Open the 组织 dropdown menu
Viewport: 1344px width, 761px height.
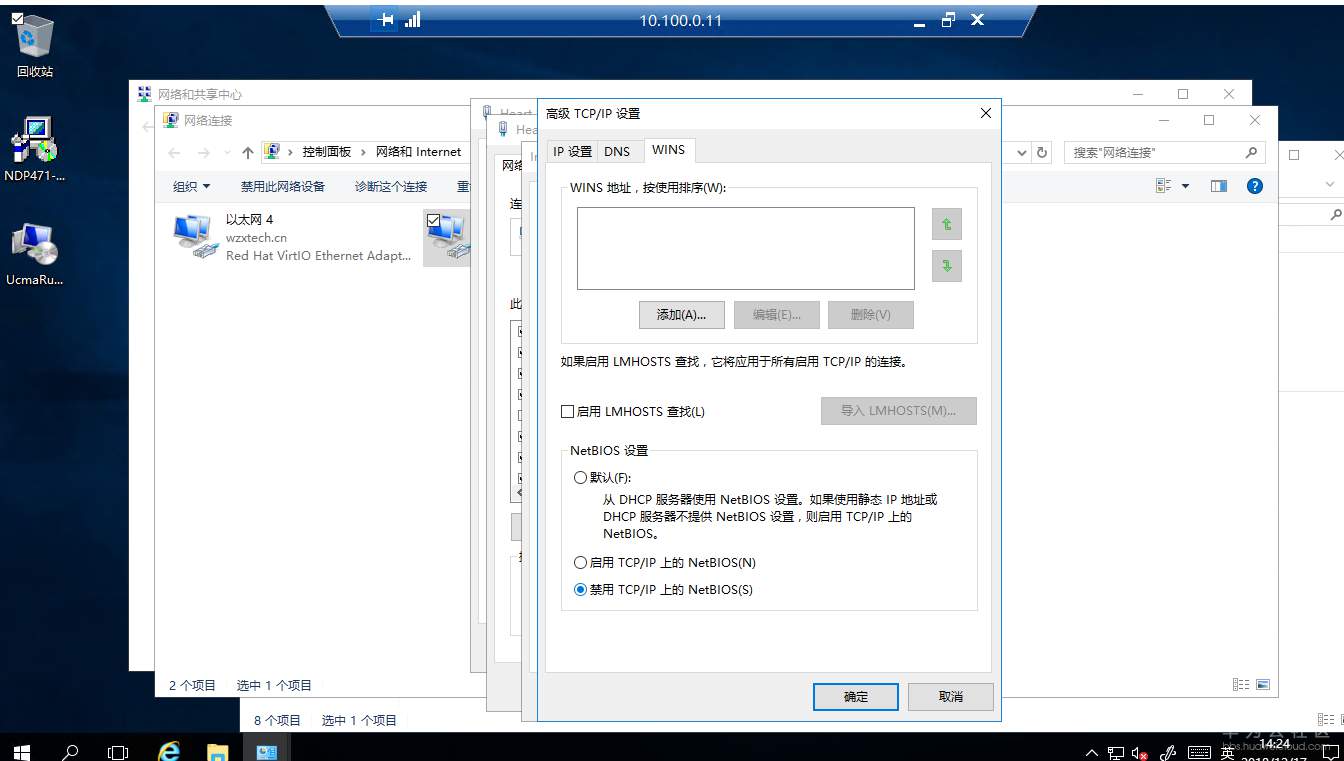(x=190, y=186)
